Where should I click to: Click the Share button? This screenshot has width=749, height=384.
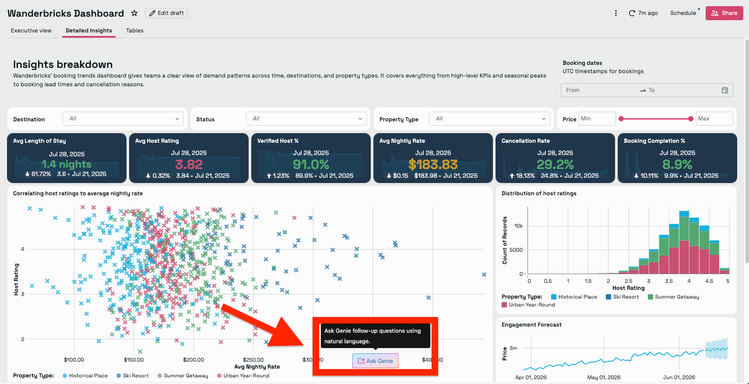click(x=724, y=13)
